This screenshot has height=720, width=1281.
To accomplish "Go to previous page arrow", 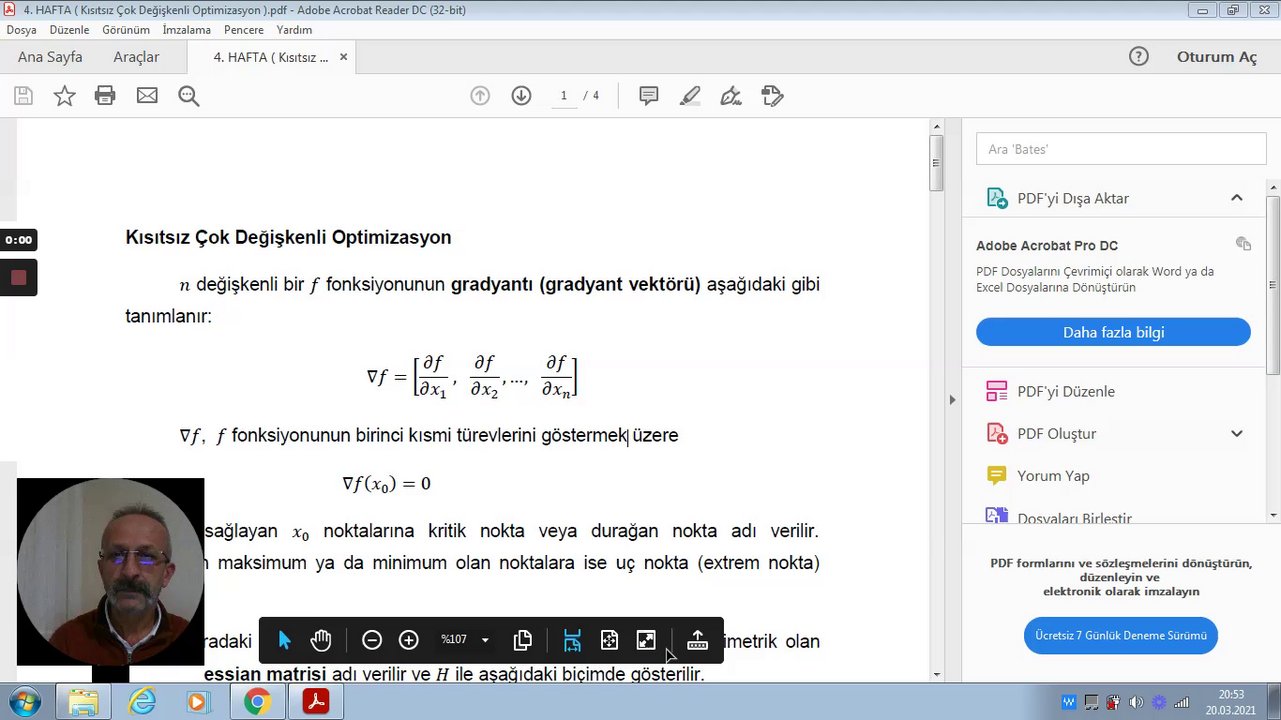I will [x=480, y=96].
